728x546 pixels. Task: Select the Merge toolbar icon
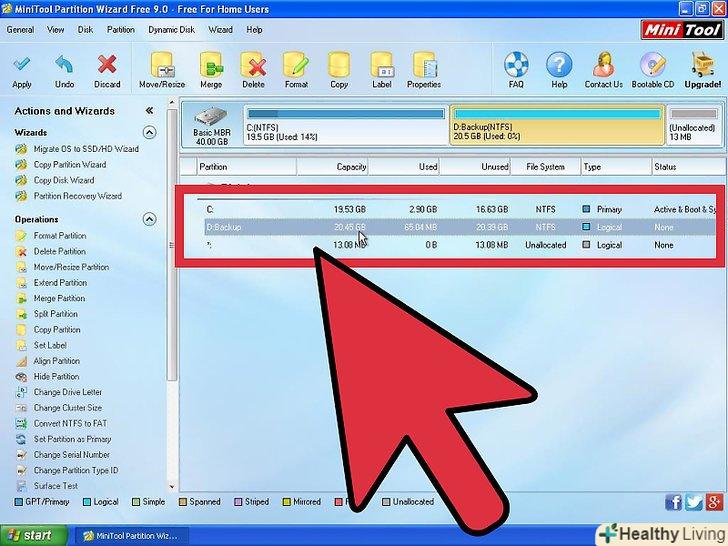[x=211, y=65]
